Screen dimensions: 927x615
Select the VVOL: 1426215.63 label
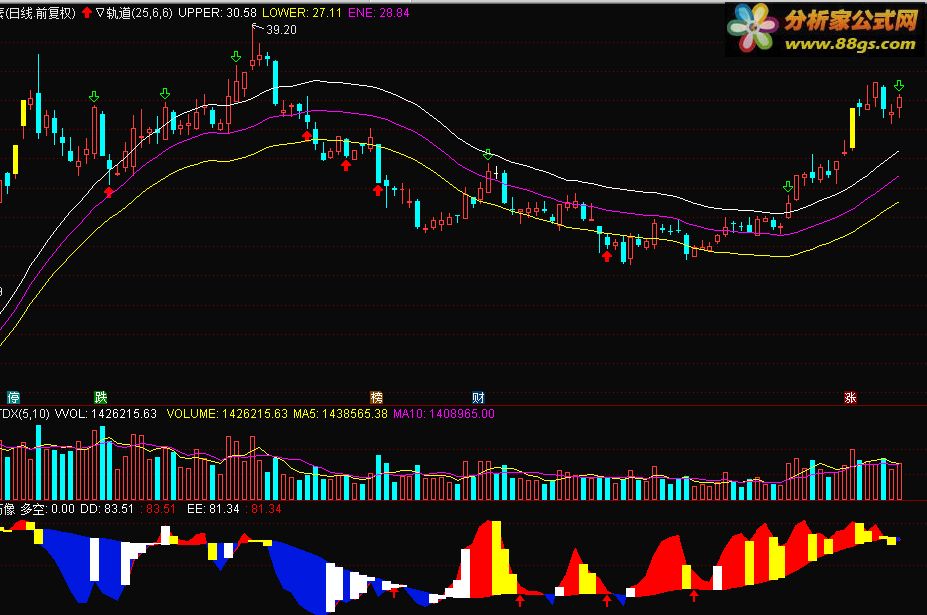tap(106, 414)
